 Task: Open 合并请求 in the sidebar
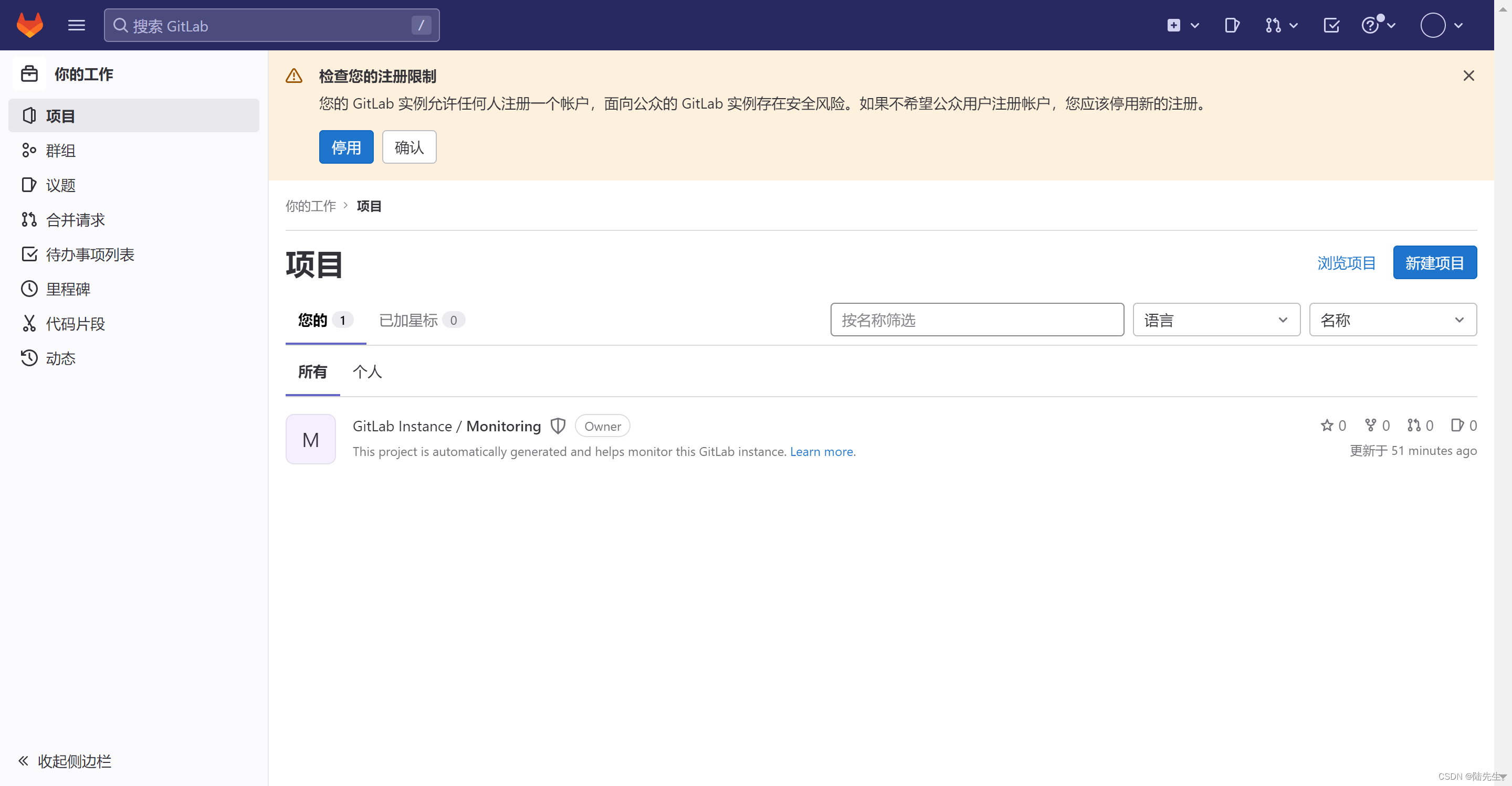[x=134, y=219]
